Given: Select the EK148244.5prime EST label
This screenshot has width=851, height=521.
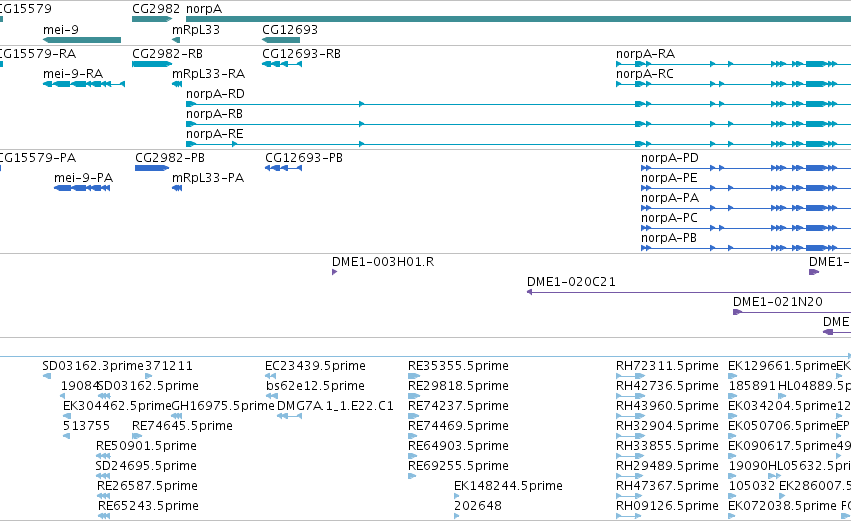Looking at the screenshot, I should [x=509, y=486].
